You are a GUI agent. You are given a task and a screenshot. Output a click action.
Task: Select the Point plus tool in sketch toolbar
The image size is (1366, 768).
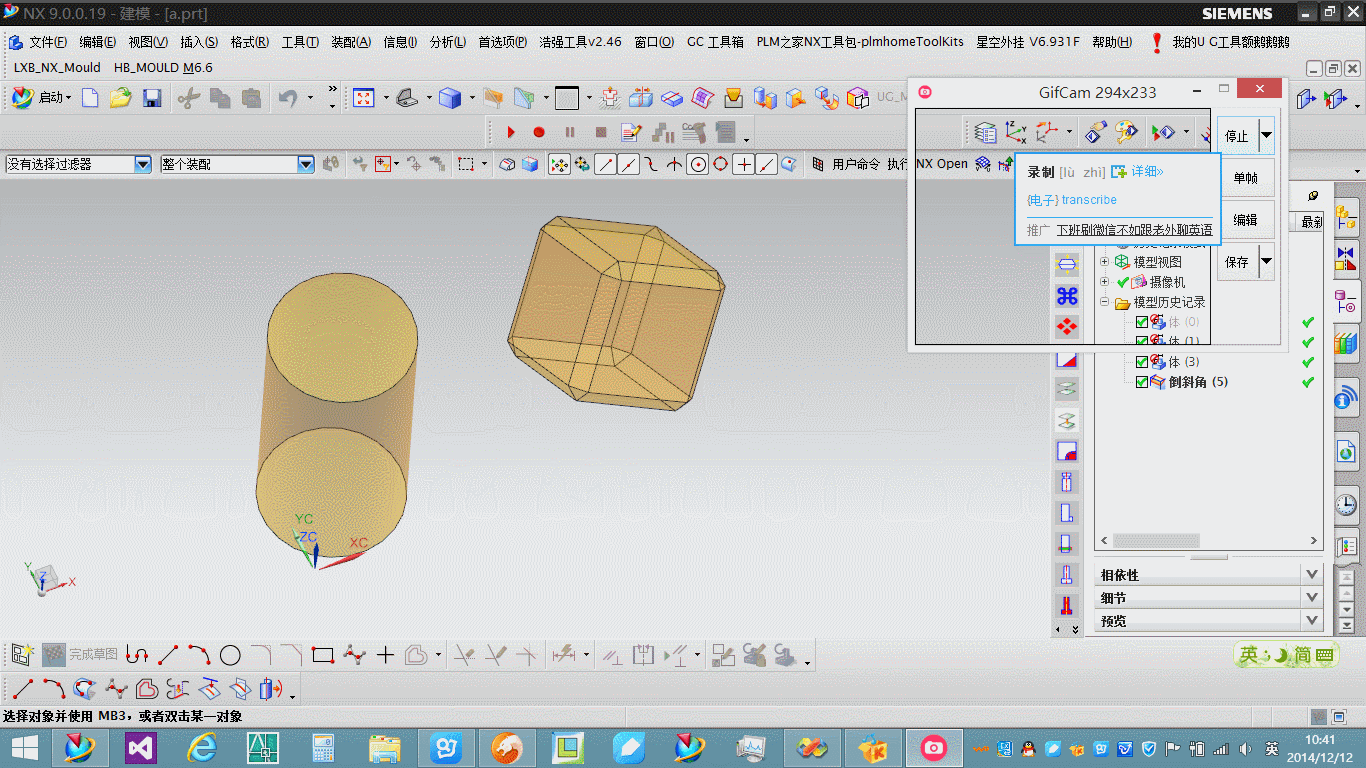pyautogui.click(x=386, y=655)
